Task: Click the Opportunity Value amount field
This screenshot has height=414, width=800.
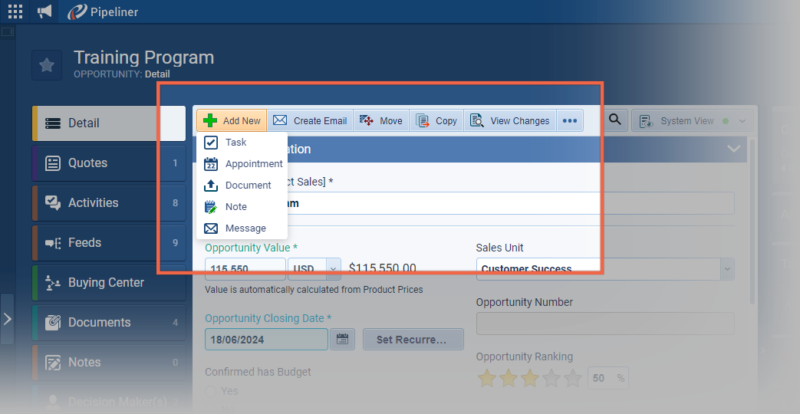Action: click(x=245, y=269)
